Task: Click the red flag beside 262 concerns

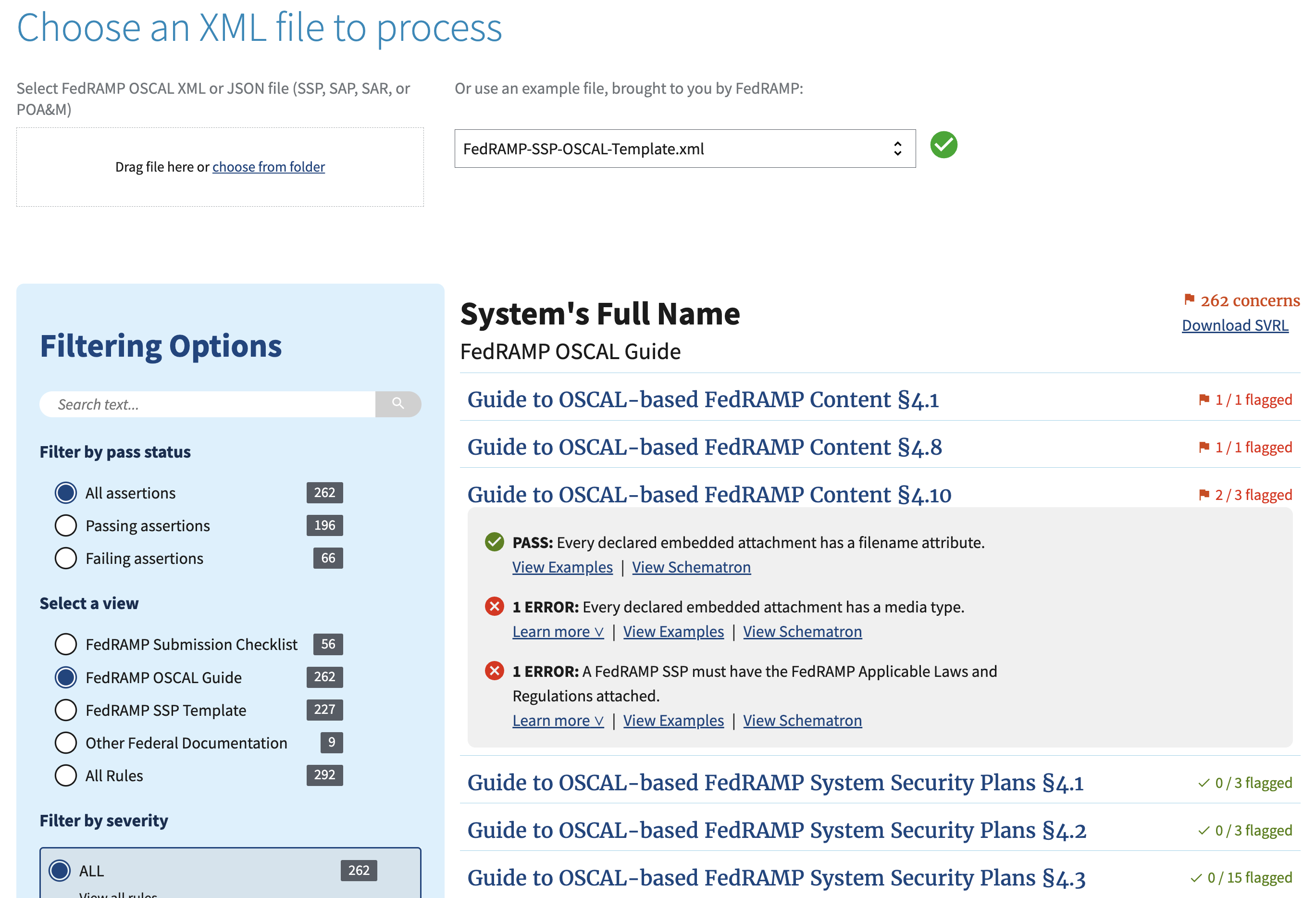Action: coord(1189,299)
